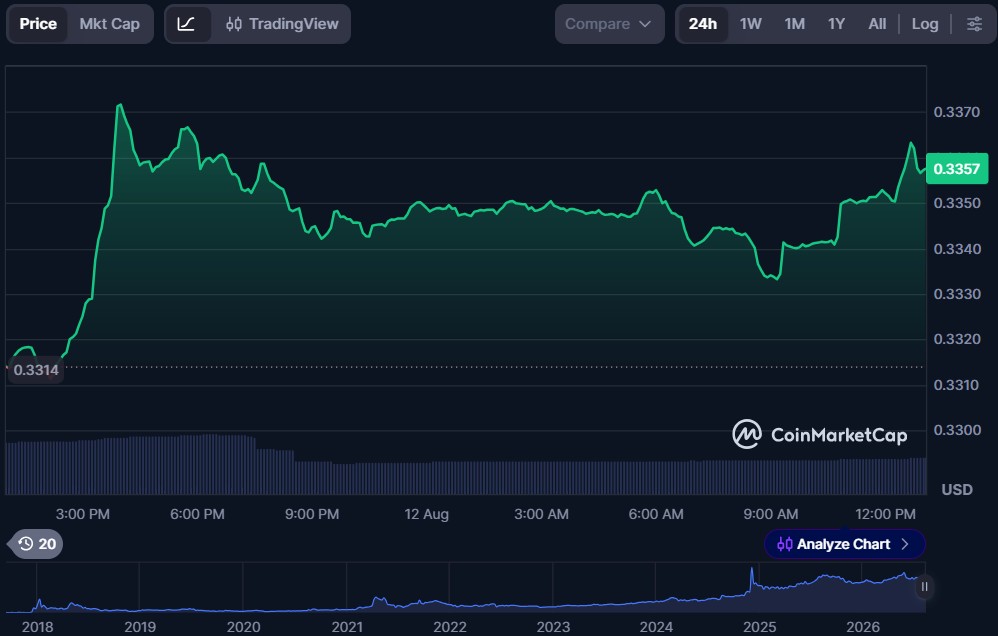Viewport: 998px width, 636px height.
Task: Click 2018 on the mini history timeline
Action: (x=38, y=627)
